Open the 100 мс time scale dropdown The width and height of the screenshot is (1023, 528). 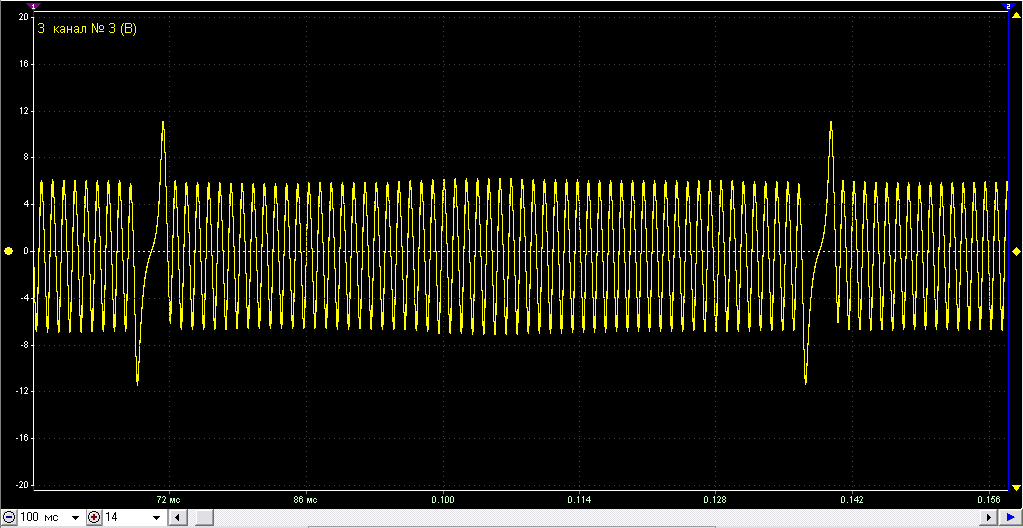click(x=75, y=518)
